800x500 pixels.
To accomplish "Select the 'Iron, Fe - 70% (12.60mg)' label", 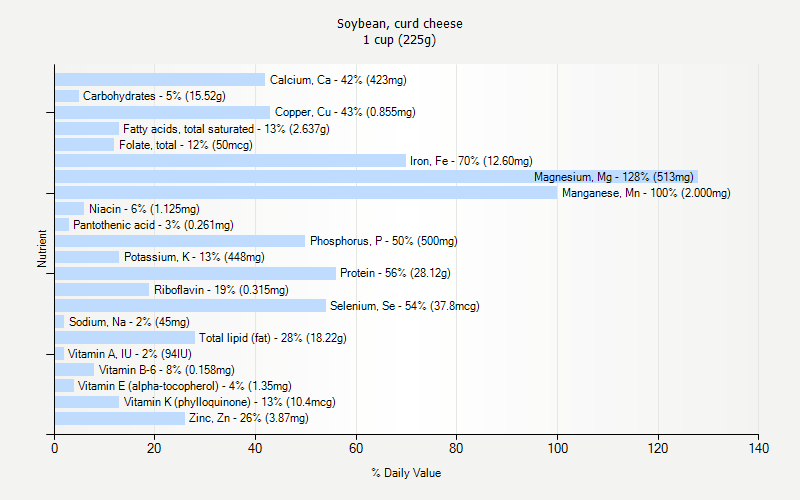I will 471,161.
